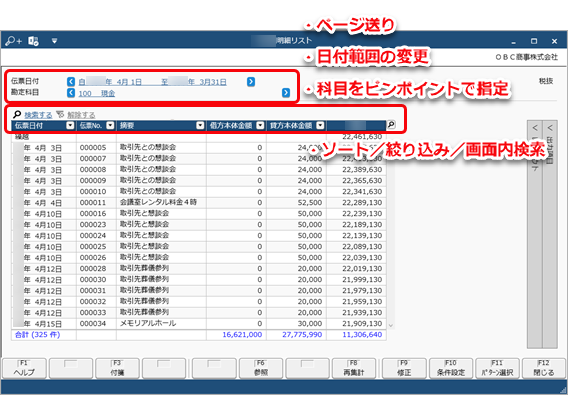Click the Excel export icon in title bar
This screenshot has width=568, height=395.
point(34,41)
